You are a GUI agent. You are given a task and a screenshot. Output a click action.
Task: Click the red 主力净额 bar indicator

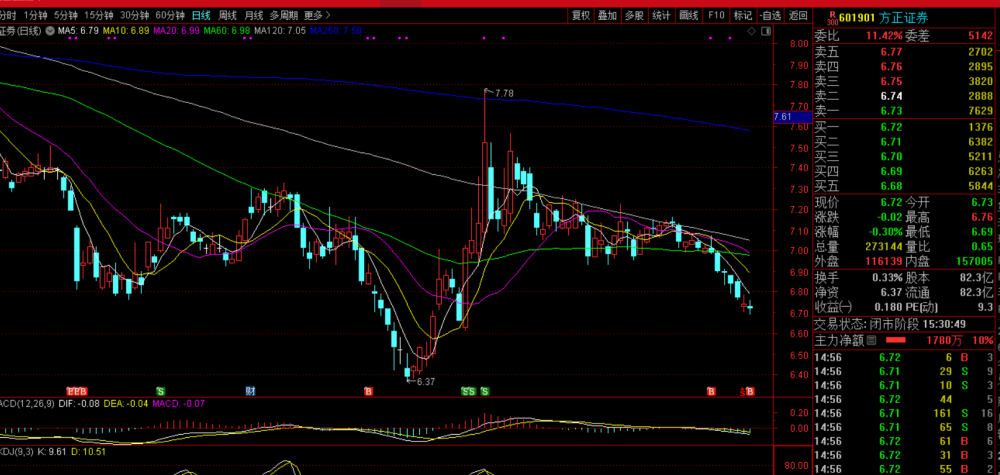896,341
